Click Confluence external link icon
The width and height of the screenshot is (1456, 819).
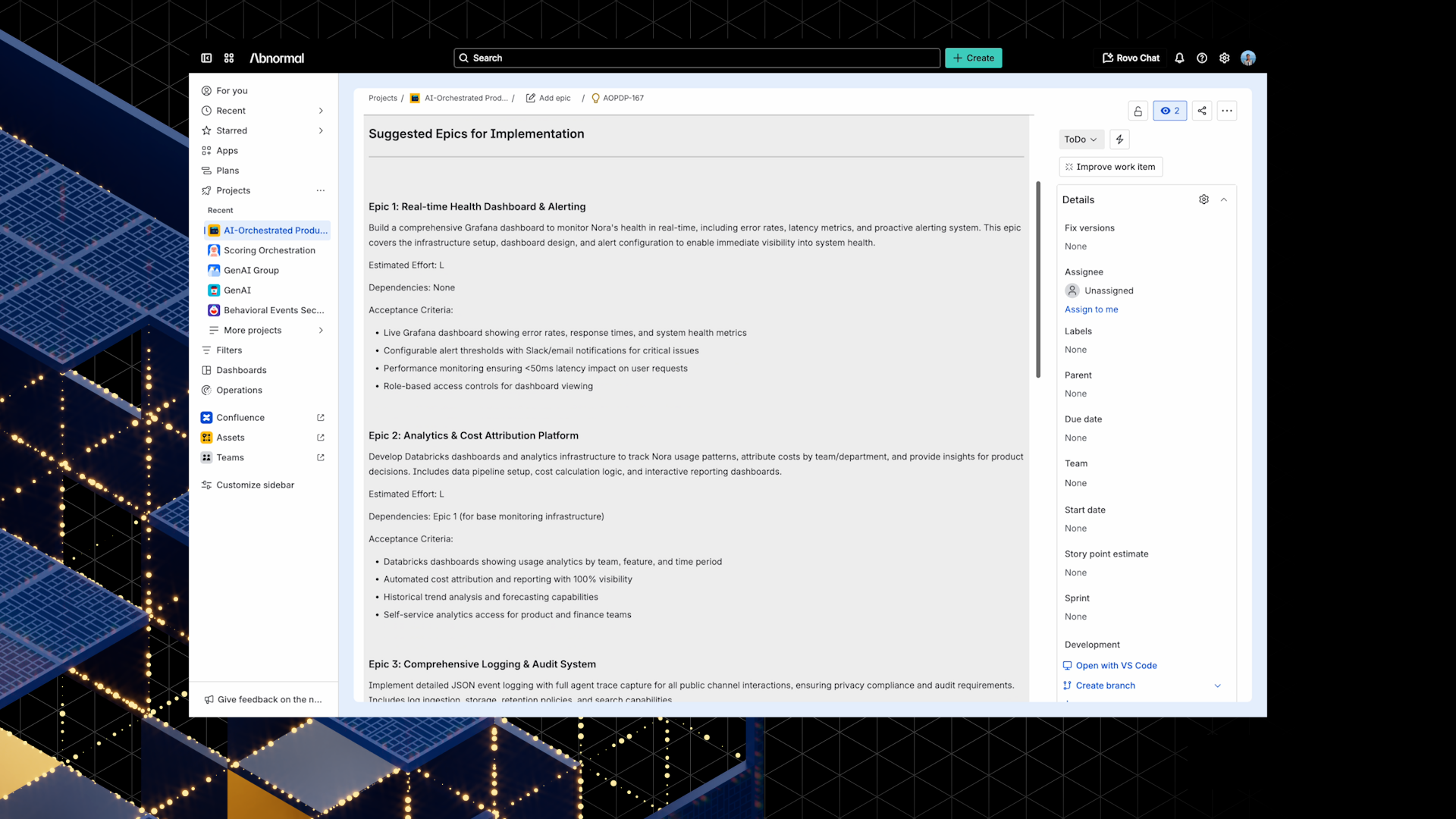click(x=321, y=418)
